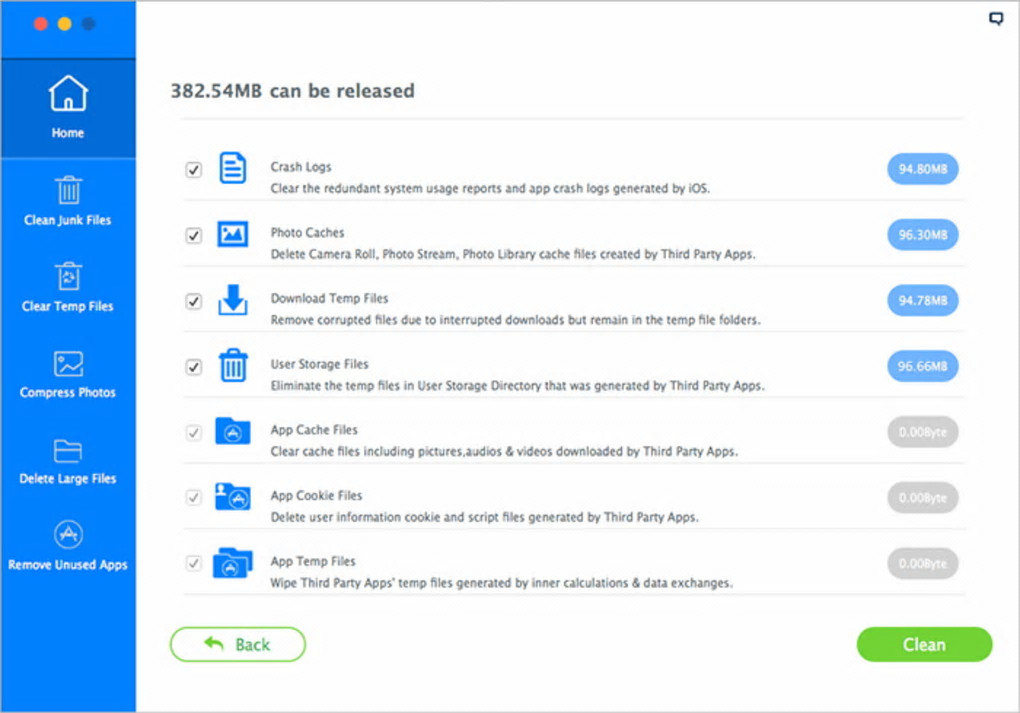Click the Compress Photos icon
This screenshot has width=1020, height=713.
coord(68,363)
